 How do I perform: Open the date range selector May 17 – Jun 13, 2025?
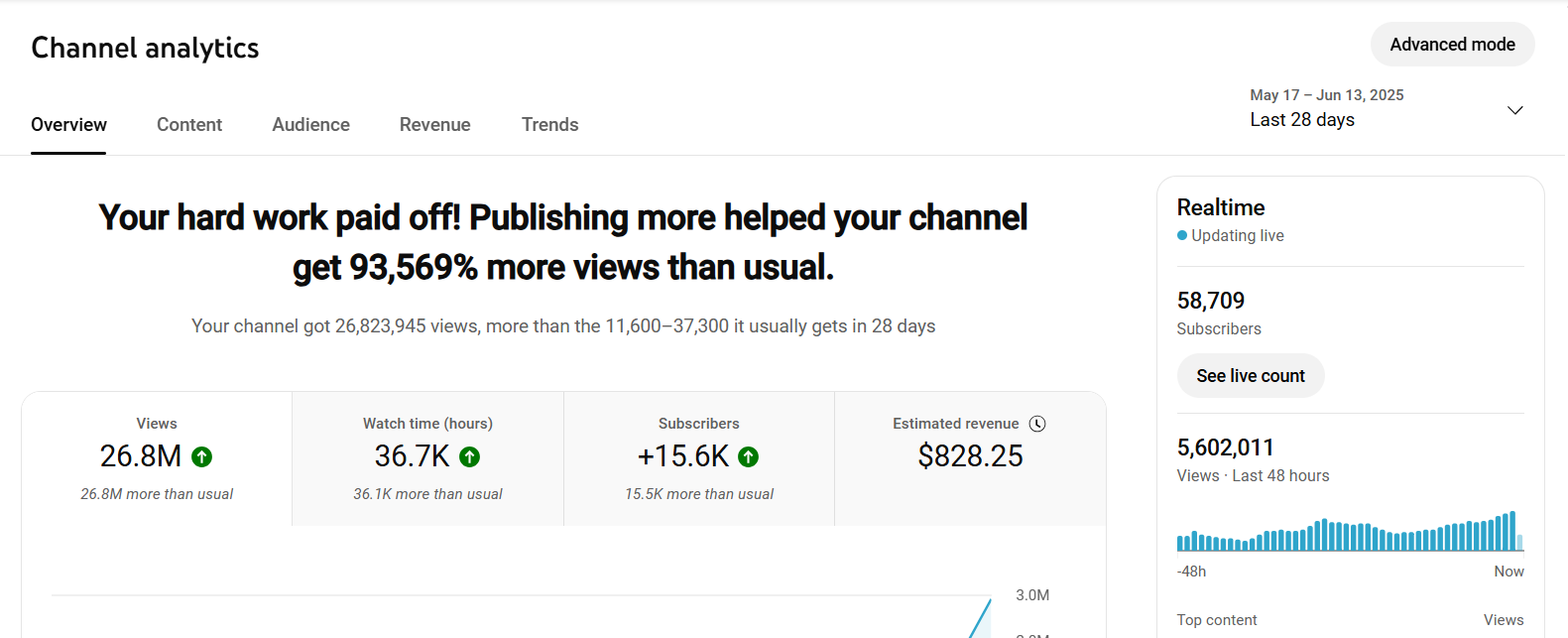[x=1387, y=108]
